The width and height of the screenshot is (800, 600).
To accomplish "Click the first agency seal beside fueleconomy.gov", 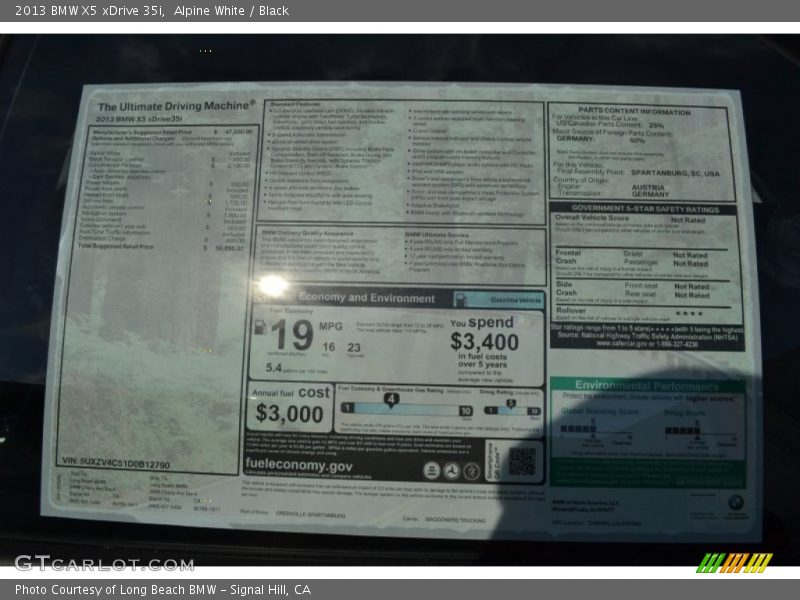I will [x=432, y=471].
